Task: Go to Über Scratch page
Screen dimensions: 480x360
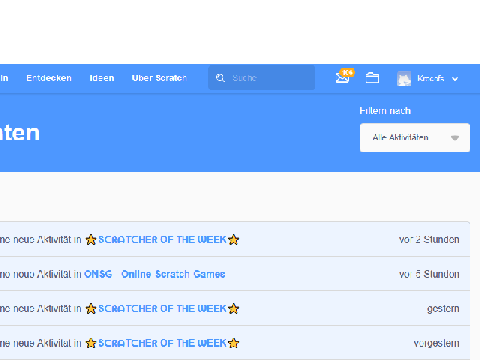Action: (159, 78)
